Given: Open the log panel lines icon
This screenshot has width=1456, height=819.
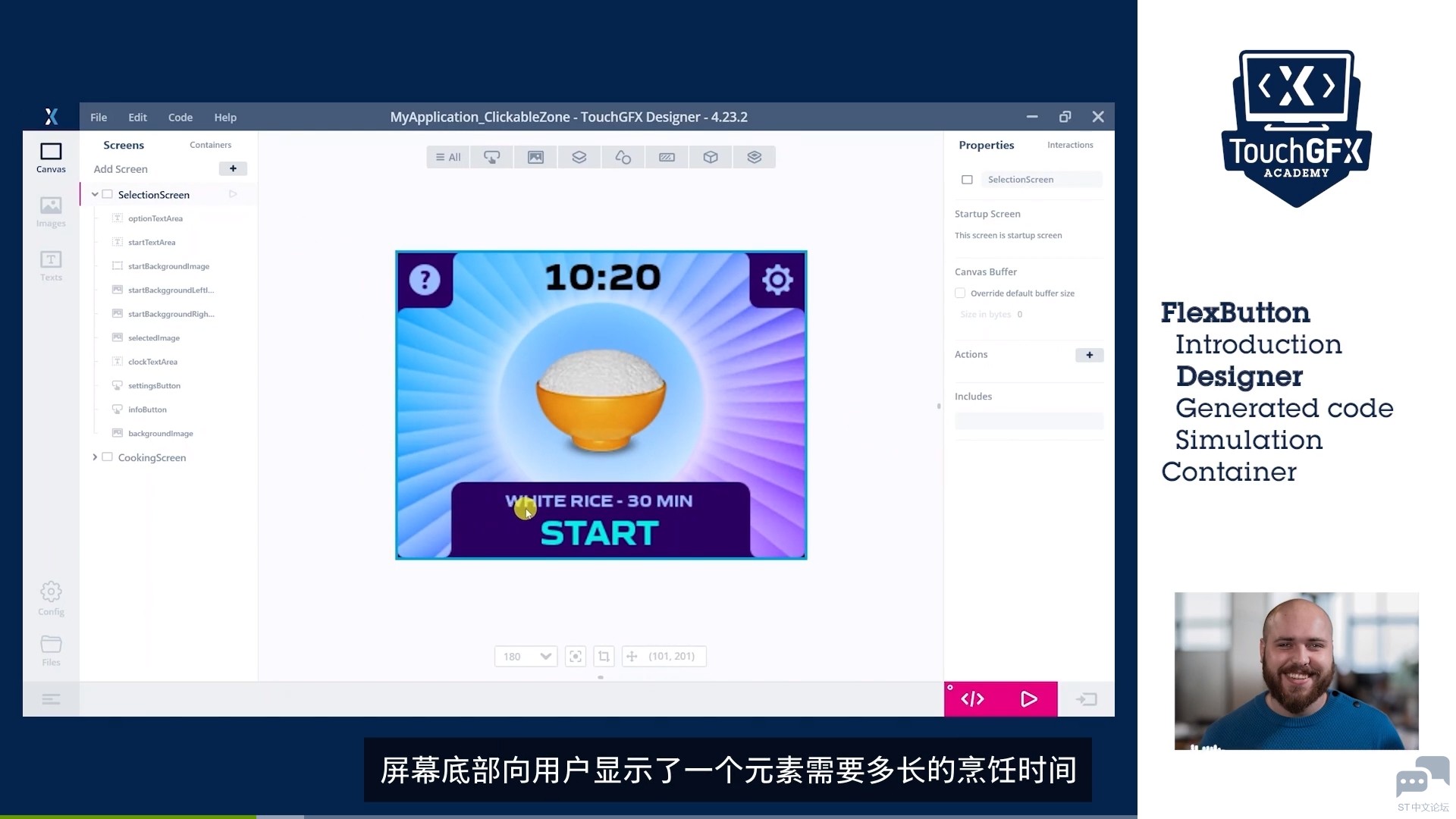Looking at the screenshot, I should coord(51,699).
